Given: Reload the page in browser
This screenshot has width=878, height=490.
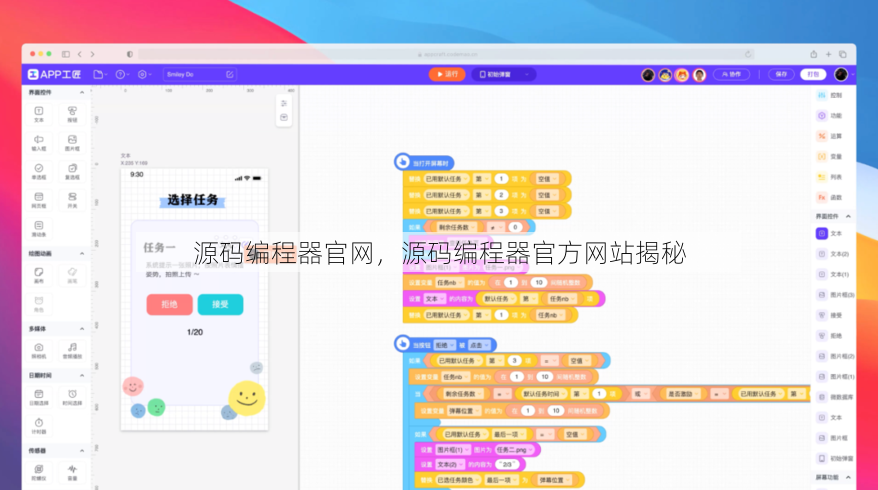Looking at the screenshot, I should [x=748, y=54].
